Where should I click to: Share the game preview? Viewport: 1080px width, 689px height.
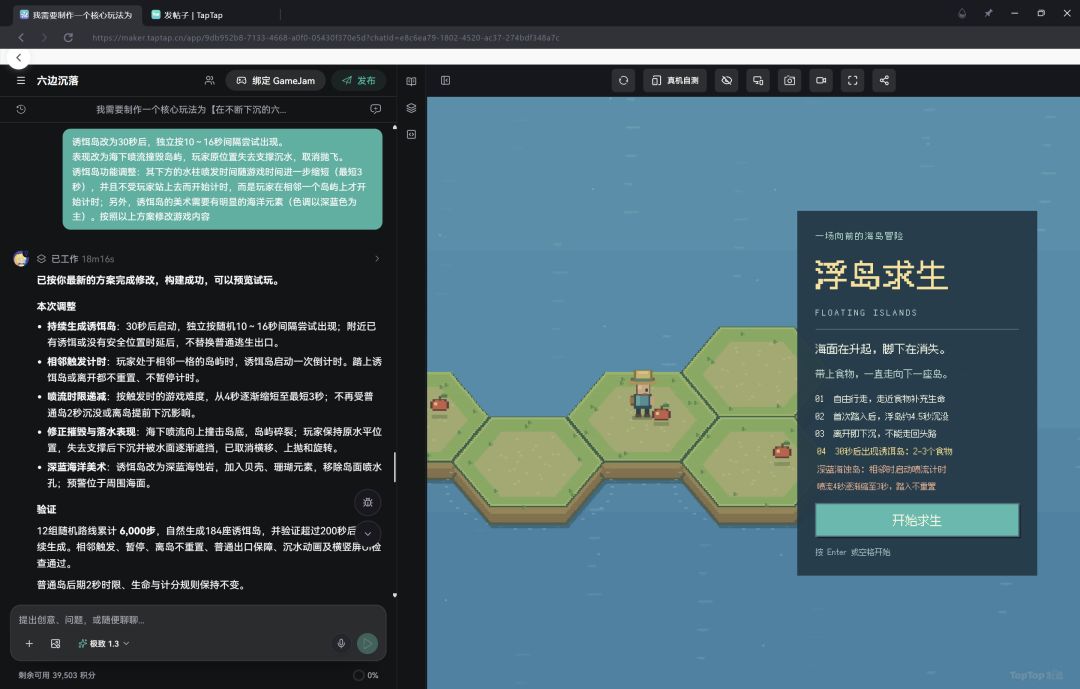point(884,81)
